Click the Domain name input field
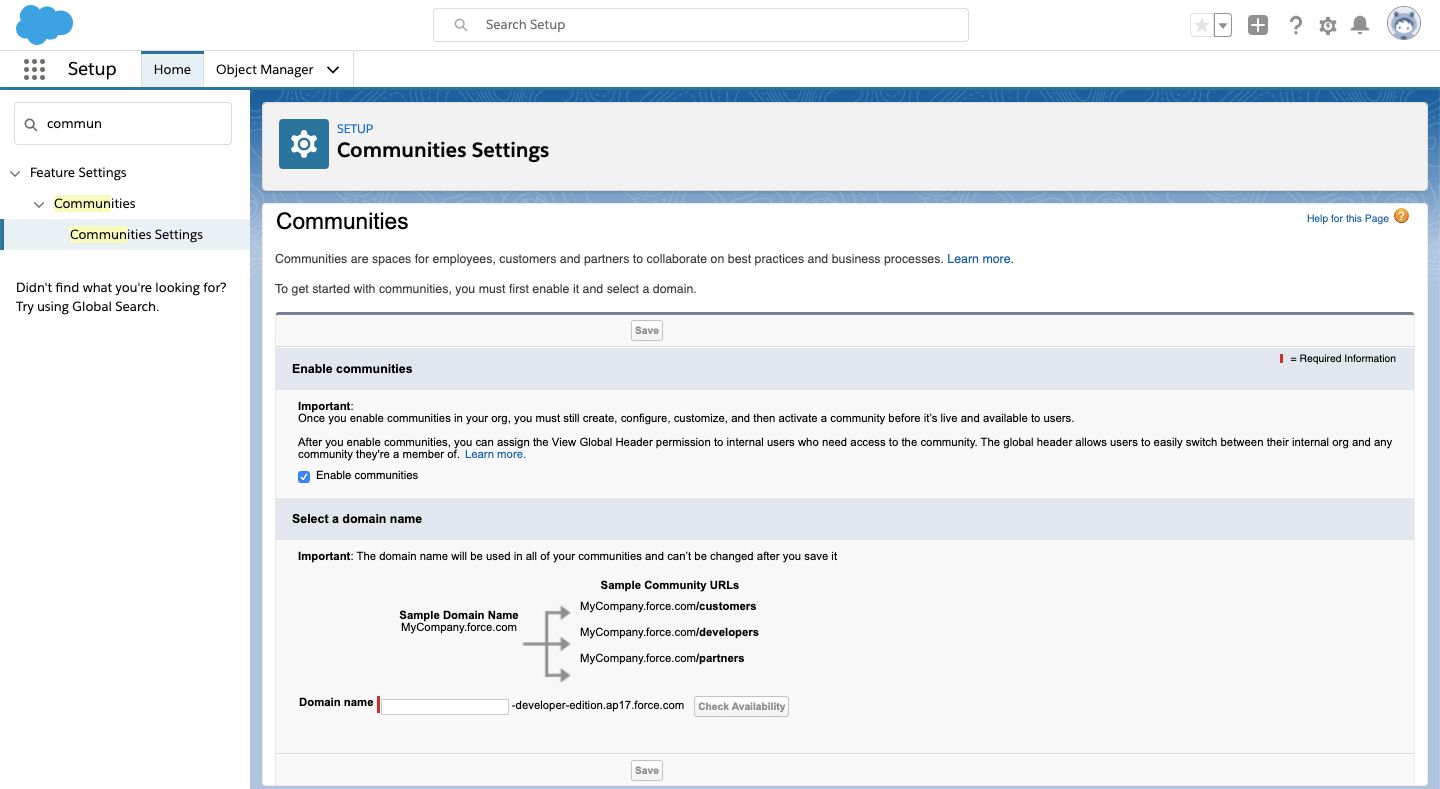Viewport: 1440px width, 789px height. click(445, 707)
